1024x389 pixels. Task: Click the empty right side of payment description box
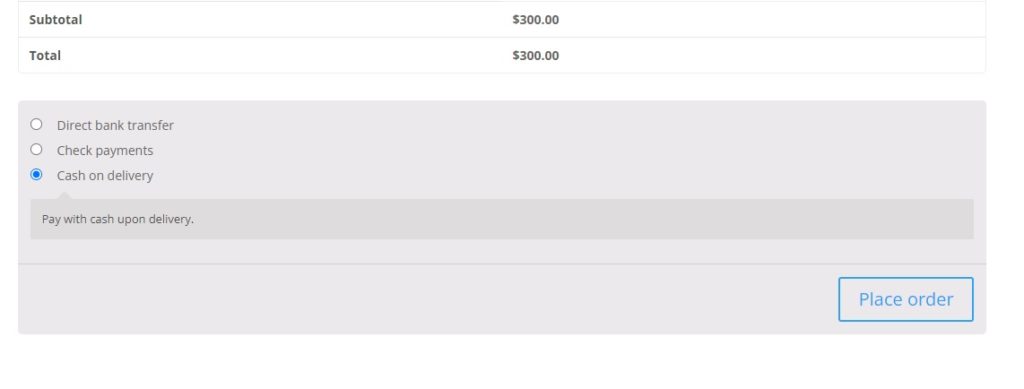(653, 219)
